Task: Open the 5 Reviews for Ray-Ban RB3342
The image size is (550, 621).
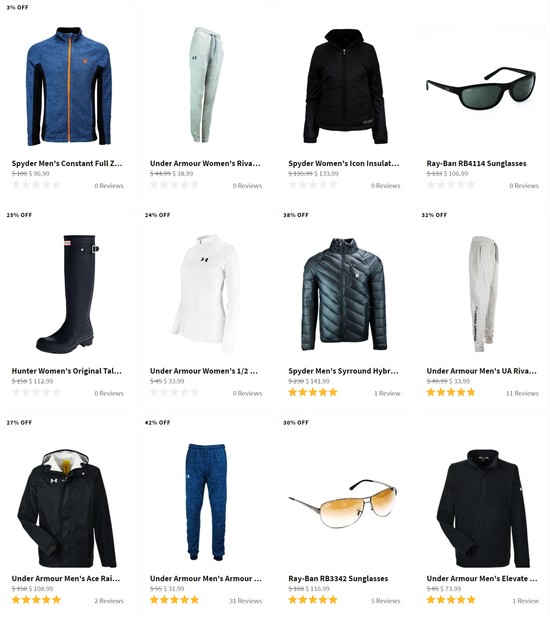Action: tap(385, 601)
